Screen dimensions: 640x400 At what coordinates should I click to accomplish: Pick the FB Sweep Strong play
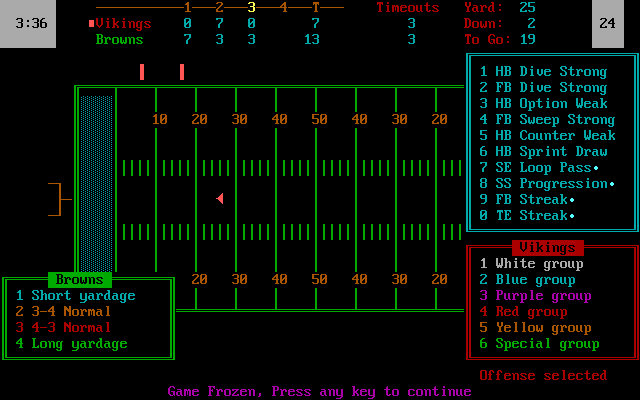pos(547,120)
